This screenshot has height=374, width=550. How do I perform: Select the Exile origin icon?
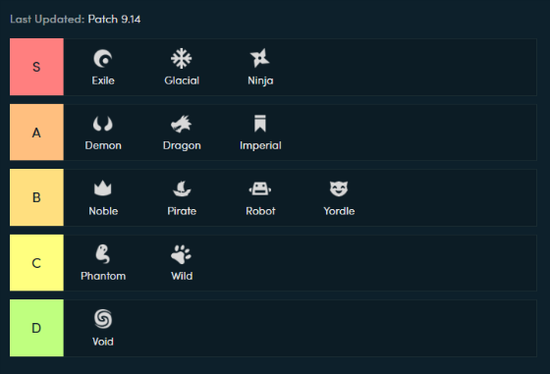[103, 58]
